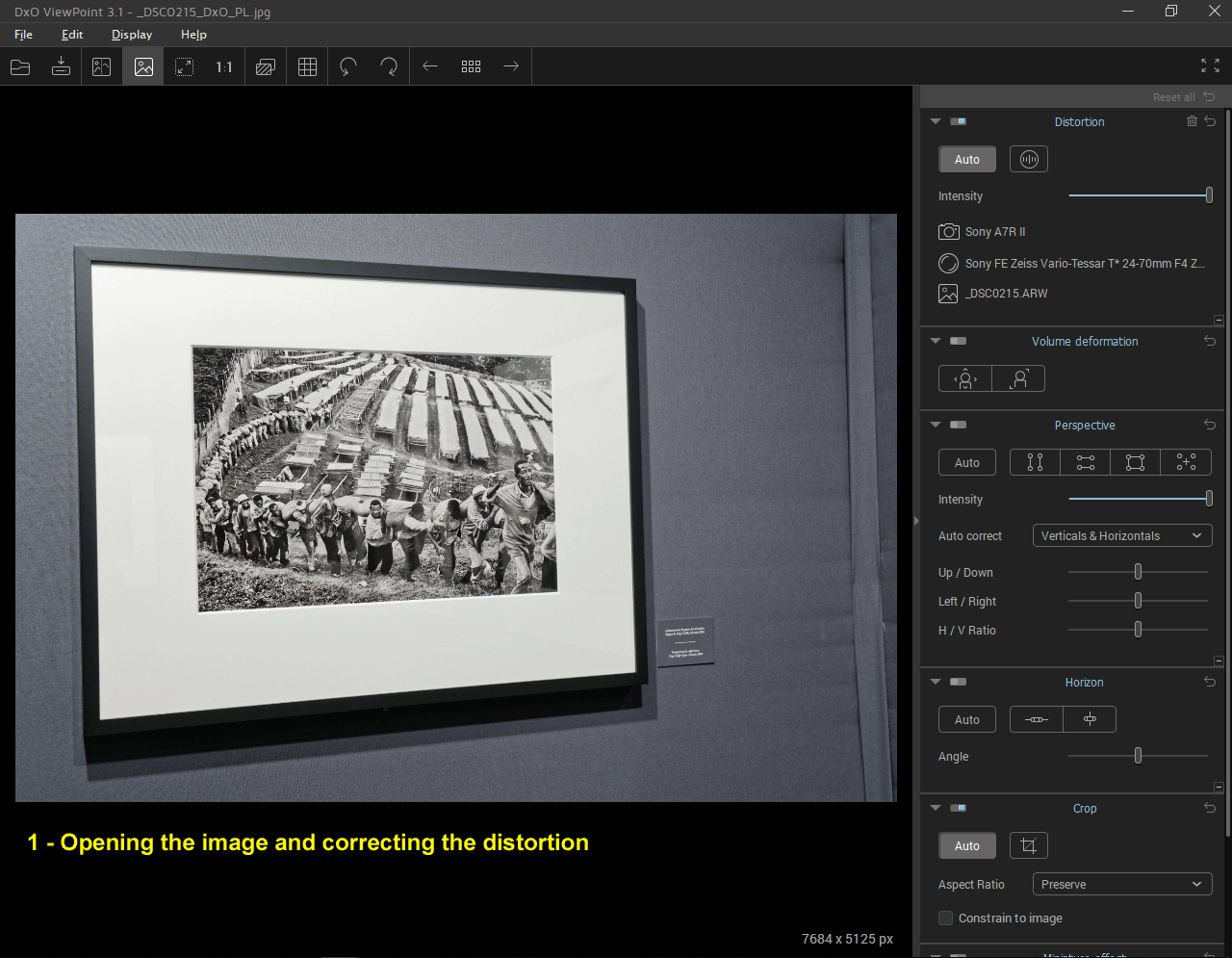Click the Reset all arrow
Image resolution: width=1232 pixels, height=958 pixels.
1210,96
